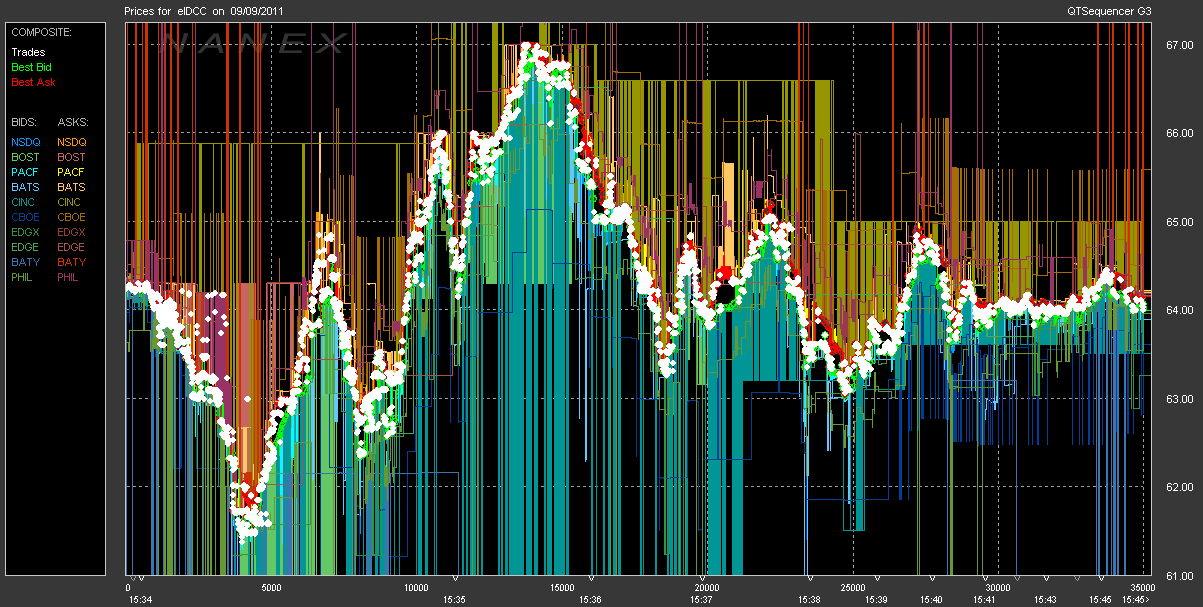The height and width of the screenshot is (607, 1203).
Task: Click the 15:37 time label
Action: [x=700, y=600]
